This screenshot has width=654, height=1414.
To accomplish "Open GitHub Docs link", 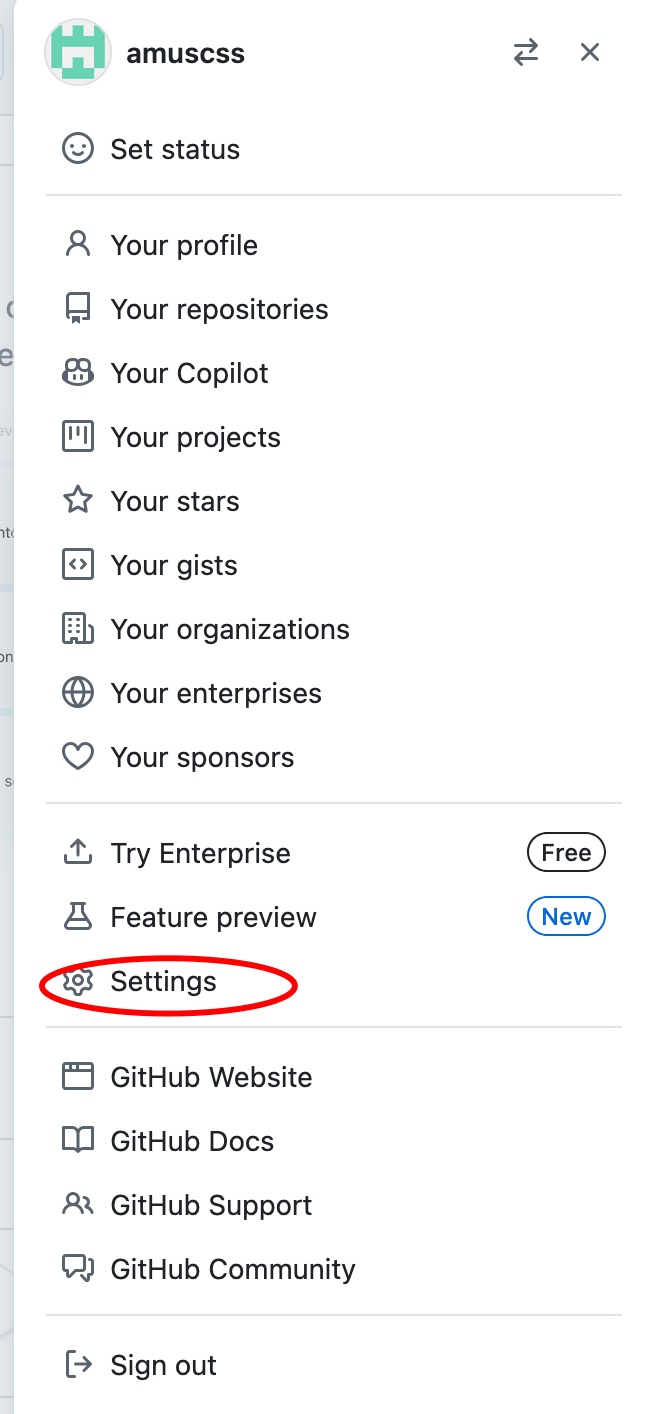I will click(192, 1141).
